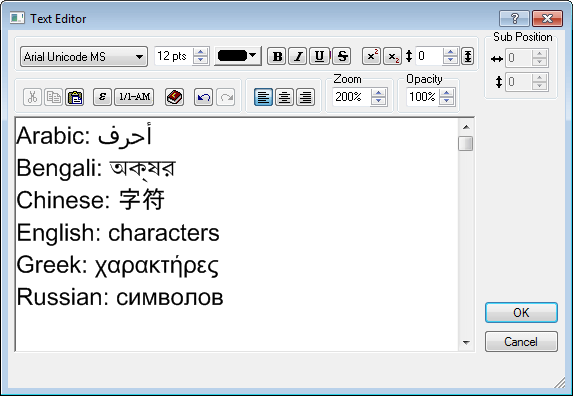Click the Russian word 'символов'
The width and height of the screenshot is (573, 396).
click(x=170, y=297)
